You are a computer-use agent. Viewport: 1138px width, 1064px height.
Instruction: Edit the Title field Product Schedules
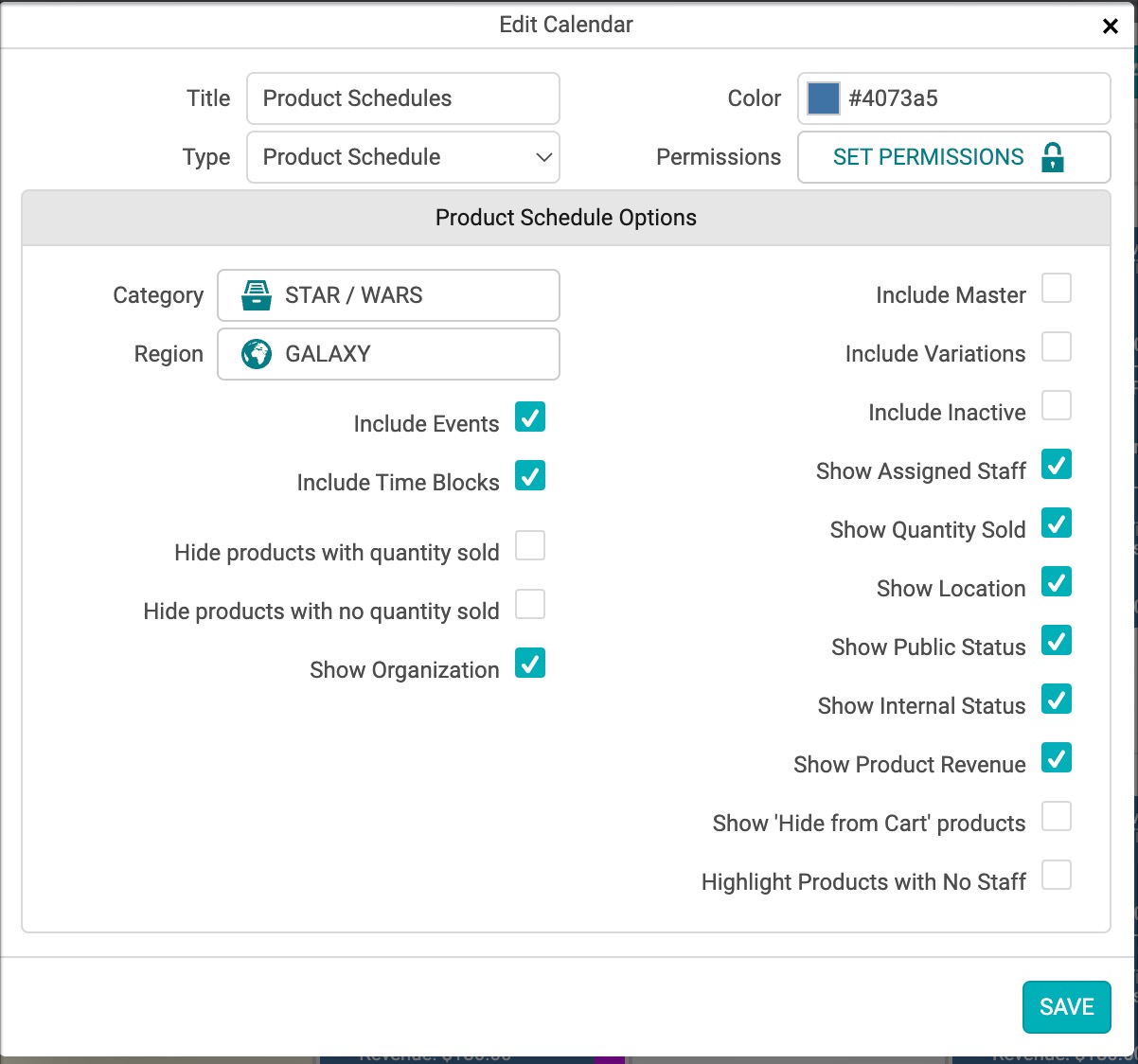point(403,98)
